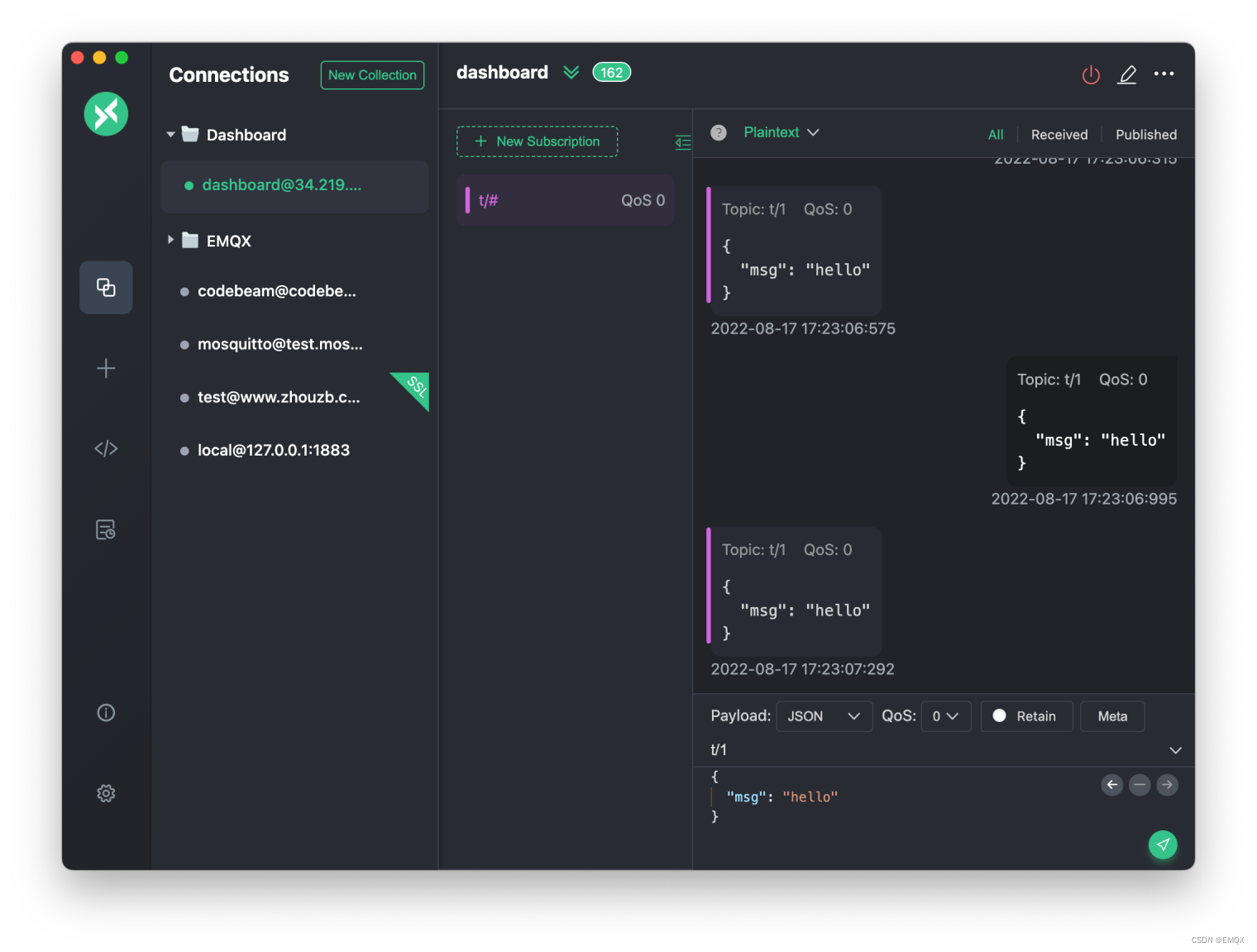Screen dimensions: 1257x952
Task: Click the t/1 topic input field
Action: [x=827, y=750]
